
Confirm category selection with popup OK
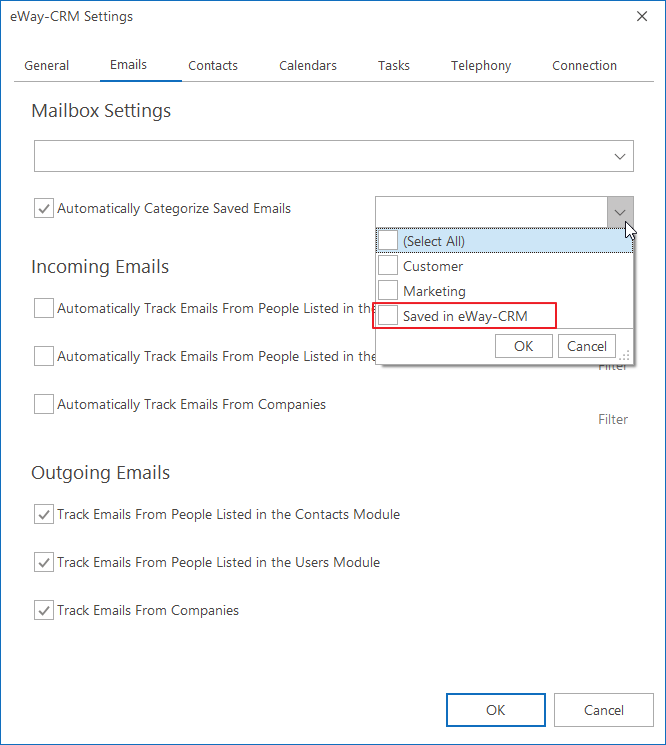point(523,346)
